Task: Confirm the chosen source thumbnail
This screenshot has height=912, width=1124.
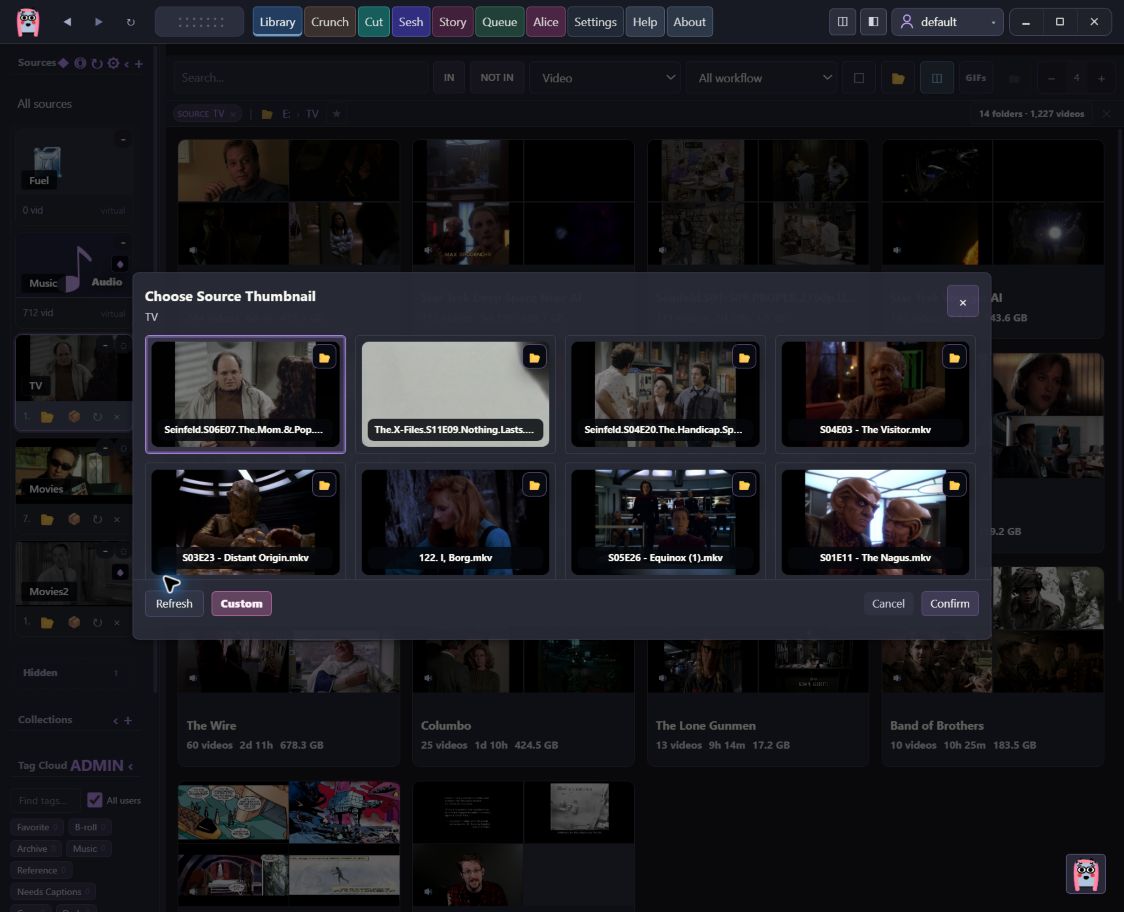Action: 950,604
